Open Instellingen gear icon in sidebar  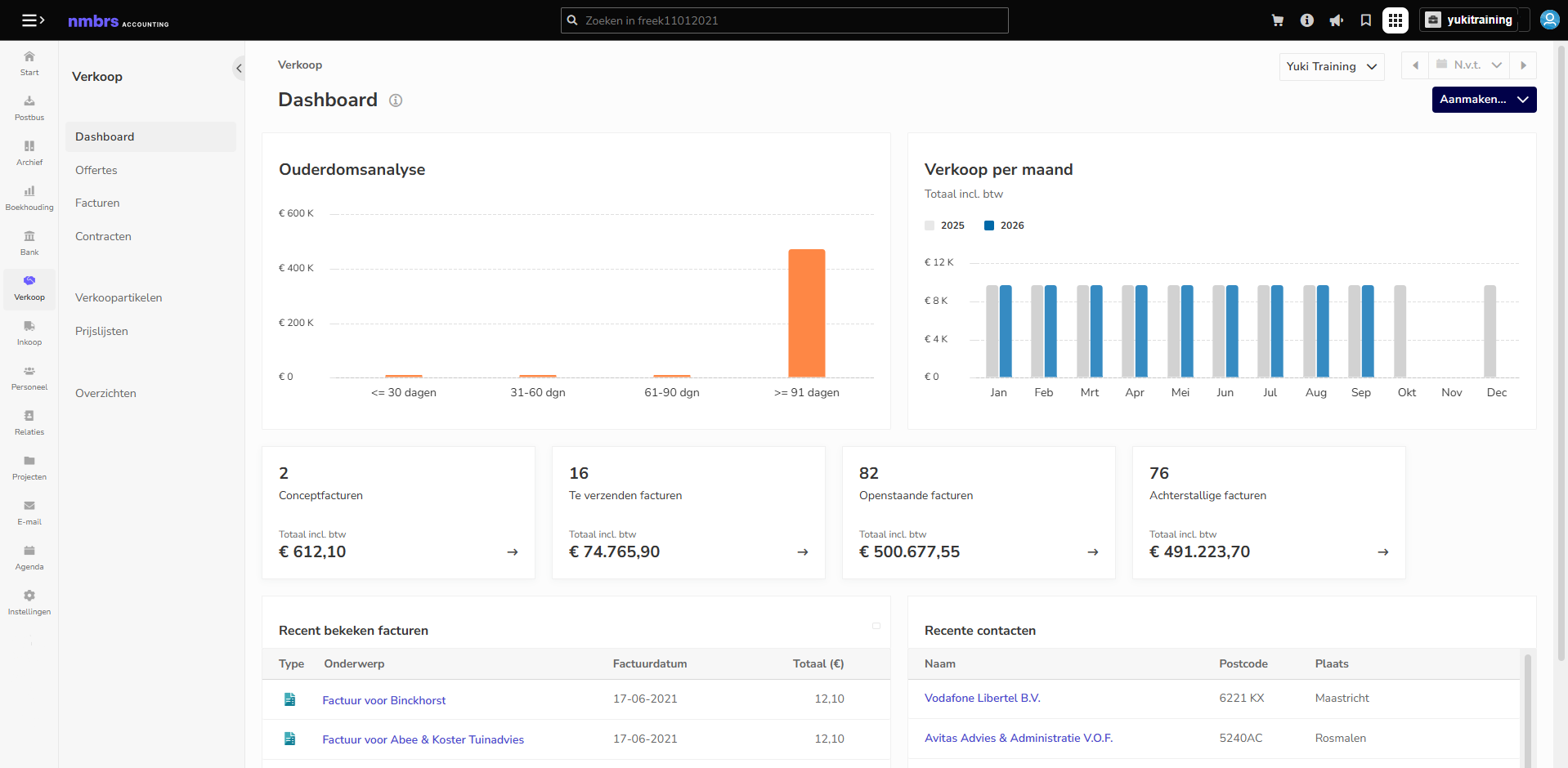point(29,603)
